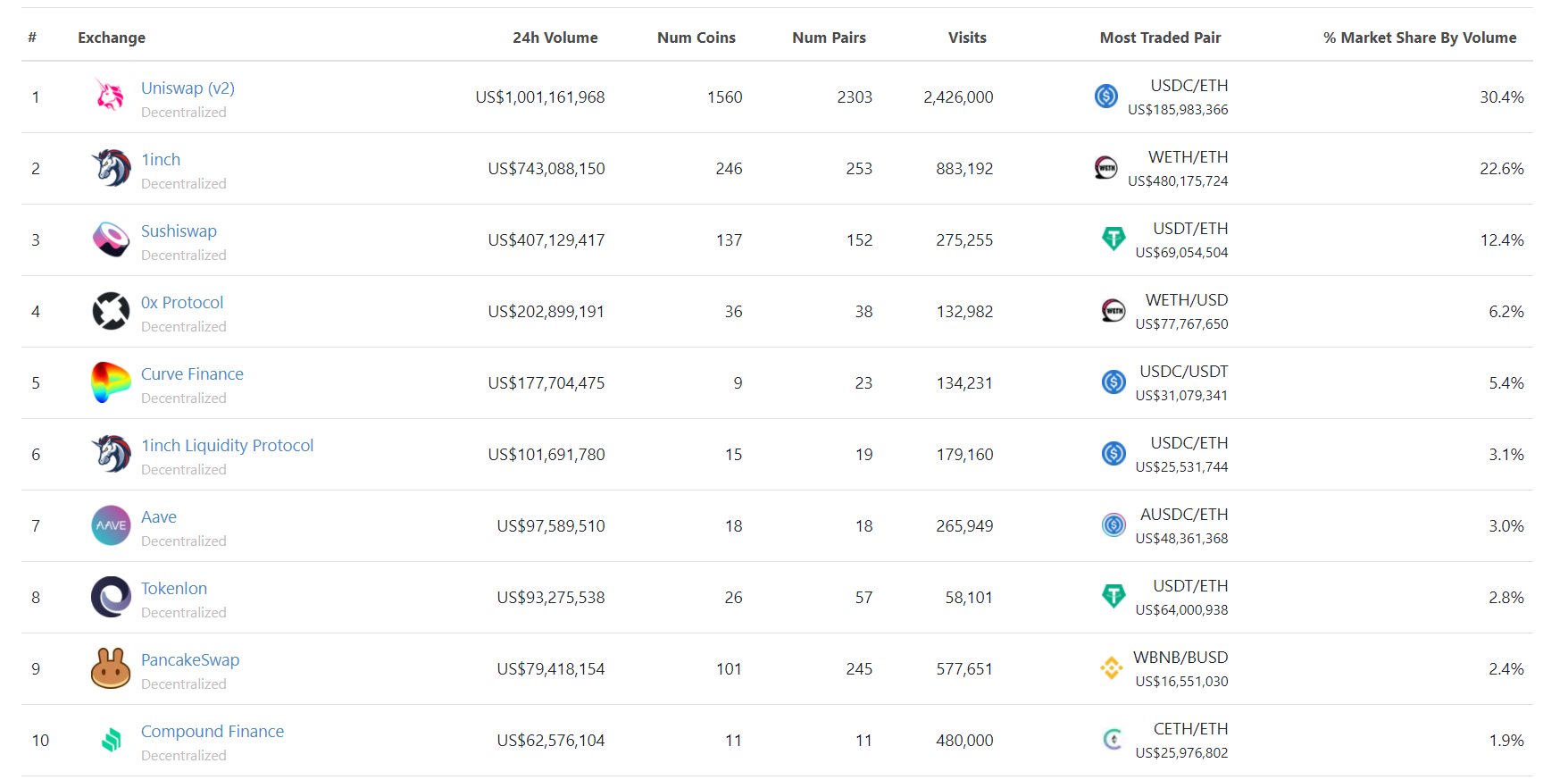Click WETH coin icon in 0x Protocol row

(1113, 310)
